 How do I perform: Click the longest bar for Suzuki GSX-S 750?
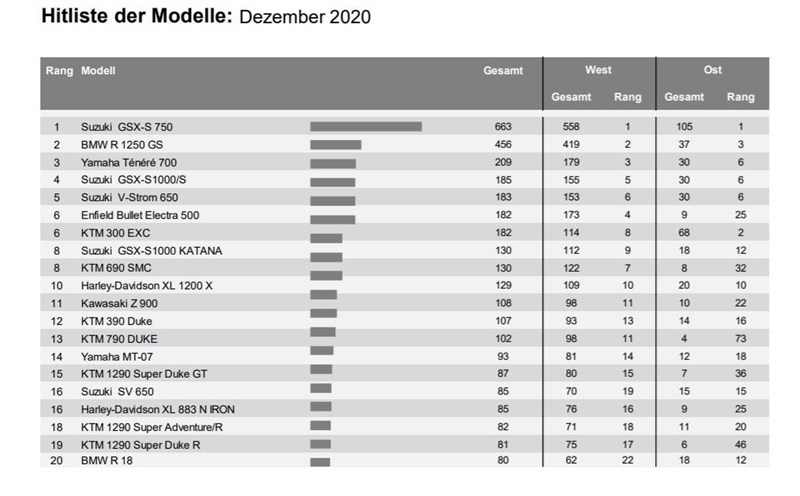(366, 127)
